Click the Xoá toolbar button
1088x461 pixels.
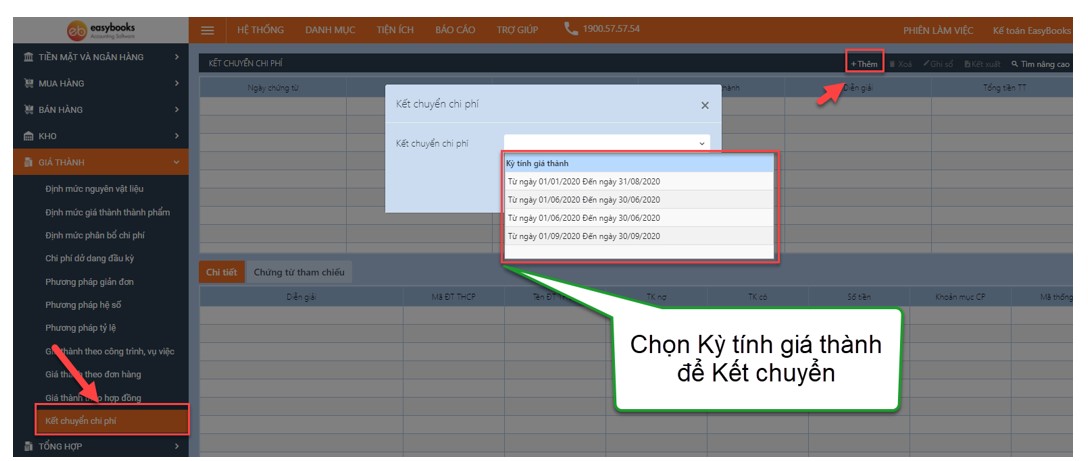900,64
